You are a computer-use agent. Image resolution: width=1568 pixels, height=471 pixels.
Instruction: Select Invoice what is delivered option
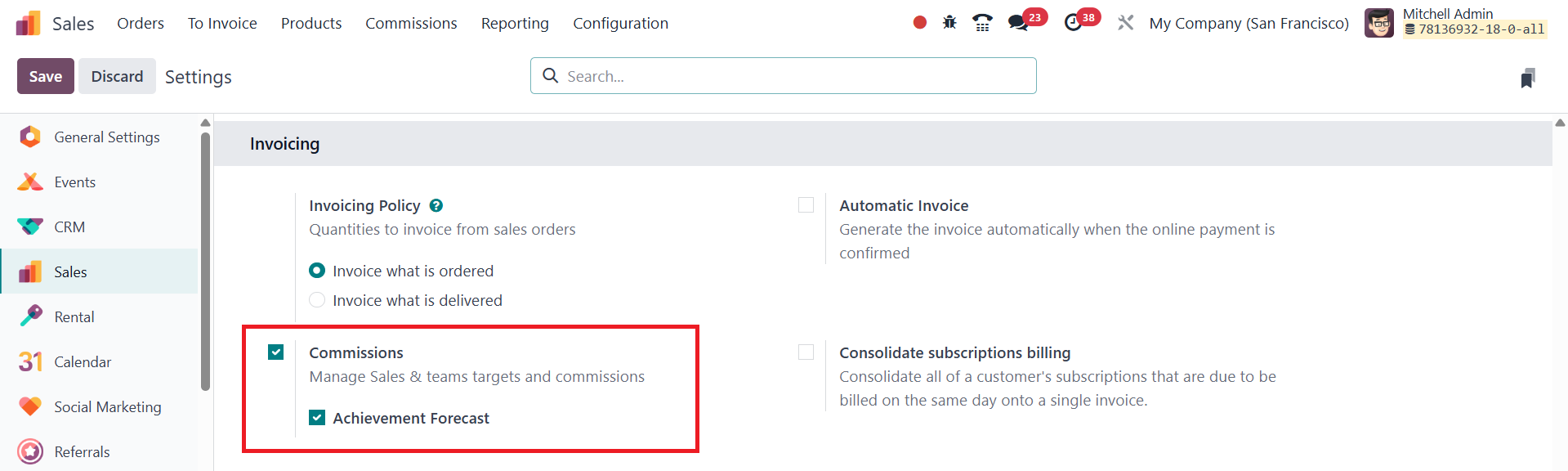pyautogui.click(x=317, y=300)
